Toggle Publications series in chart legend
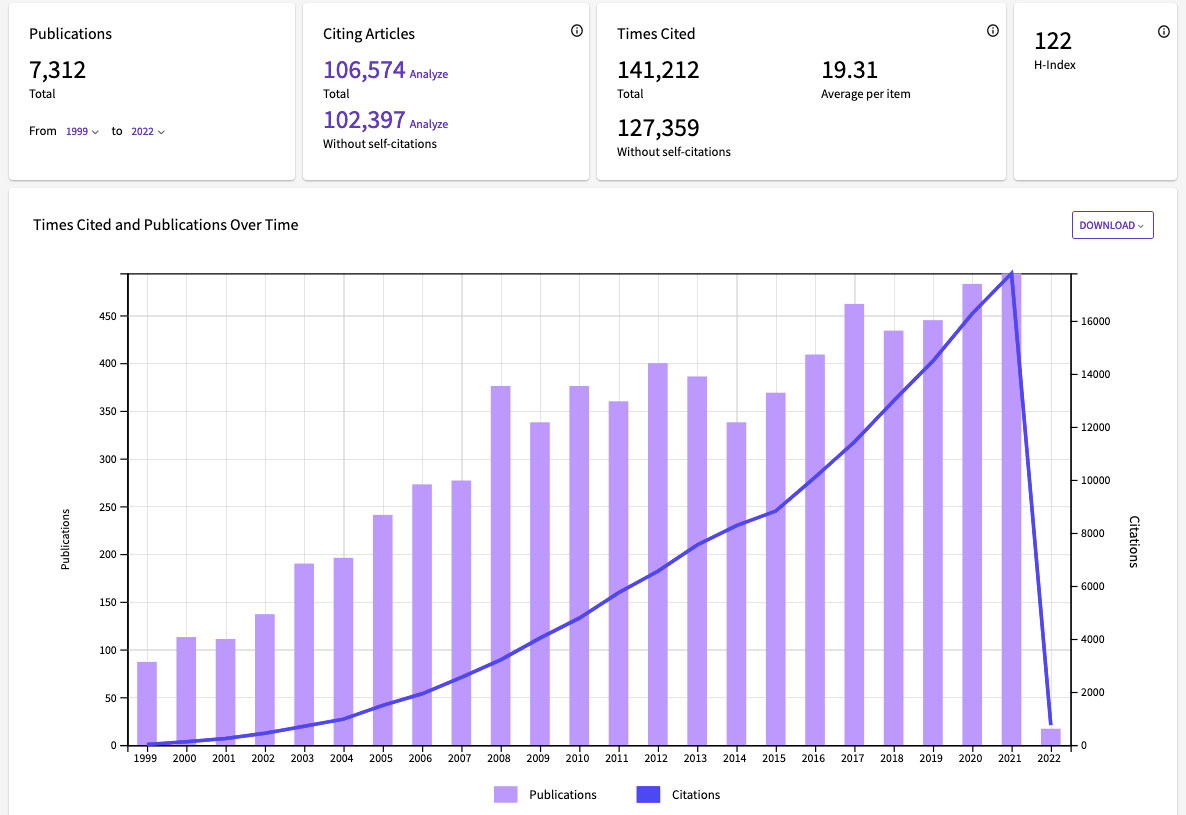Image resolution: width=1186 pixels, height=815 pixels. click(x=546, y=795)
